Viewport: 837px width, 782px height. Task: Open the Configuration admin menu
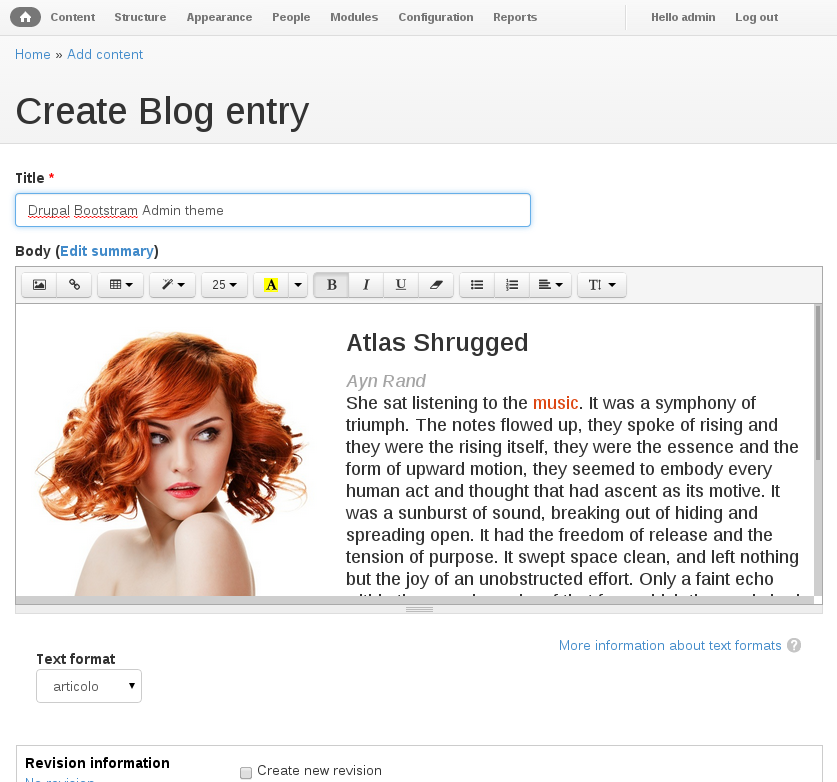(436, 17)
